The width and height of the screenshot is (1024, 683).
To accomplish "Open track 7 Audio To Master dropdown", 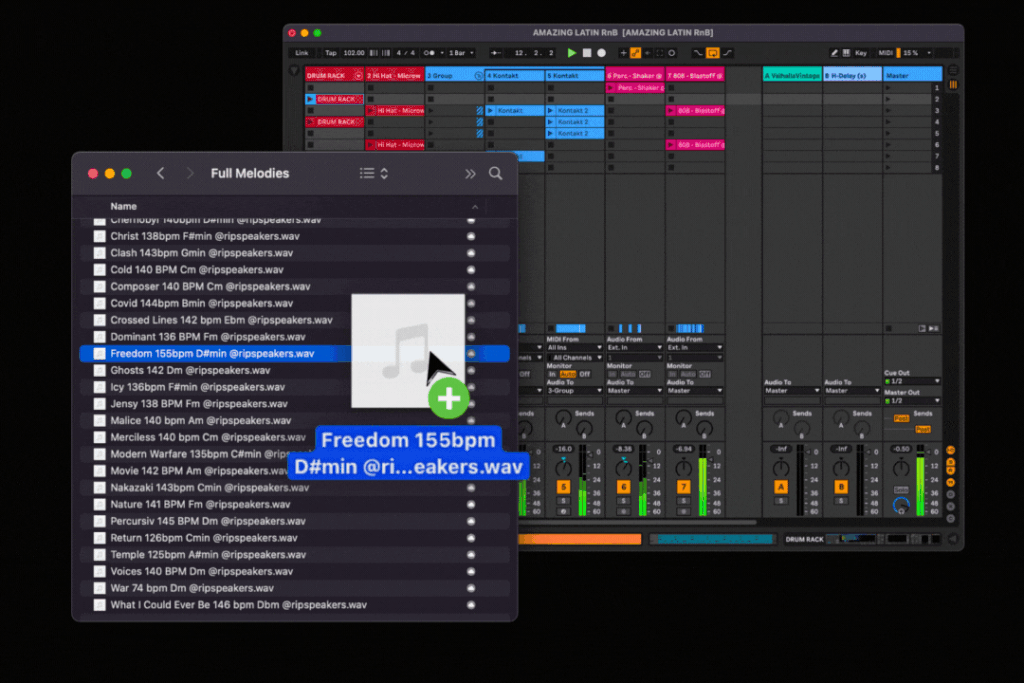I will tap(694, 390).
